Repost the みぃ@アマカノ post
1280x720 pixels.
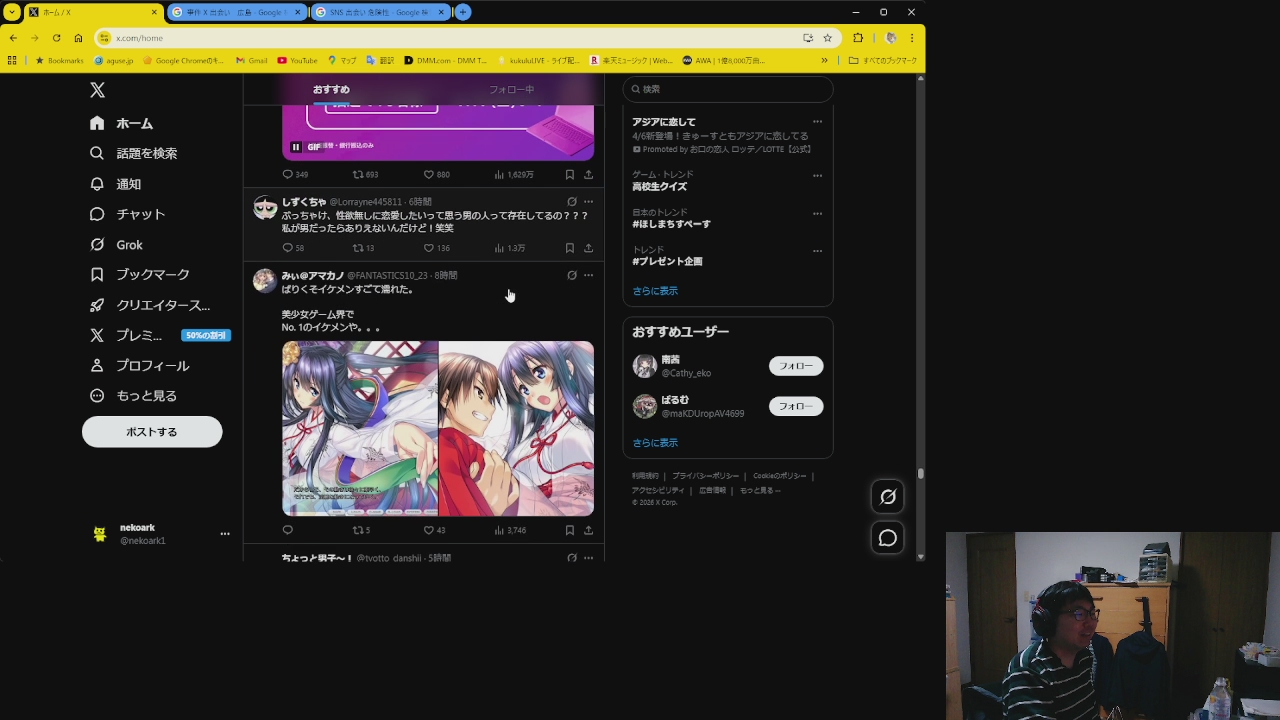[358, 530]
